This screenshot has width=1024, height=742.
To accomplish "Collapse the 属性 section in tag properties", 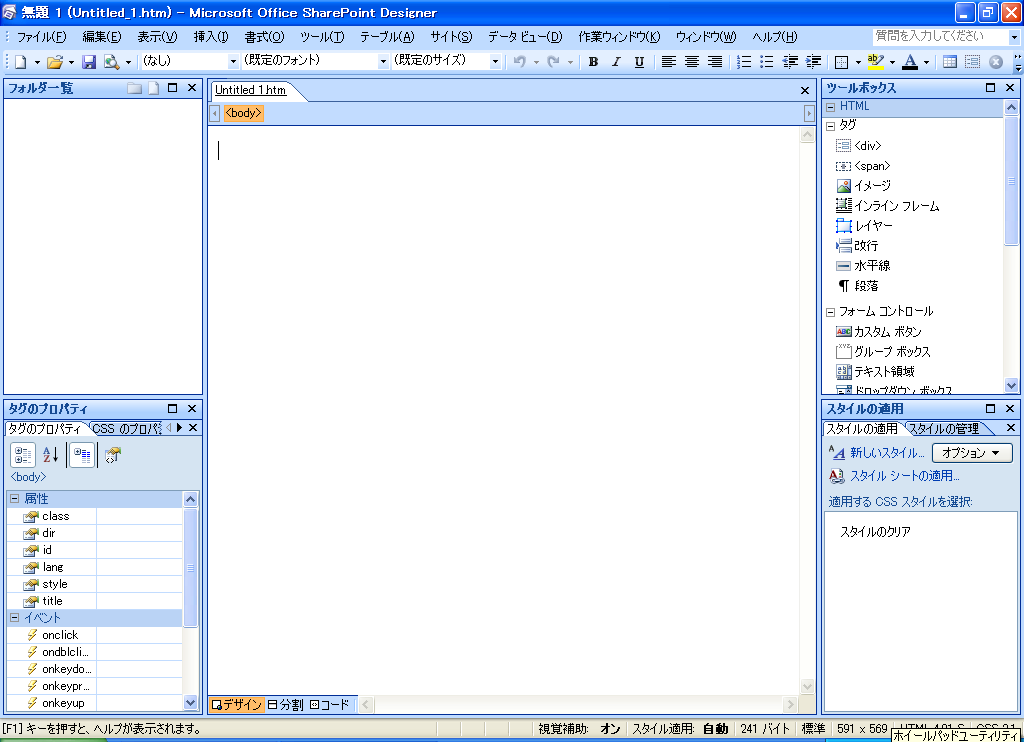I will 14,498.
